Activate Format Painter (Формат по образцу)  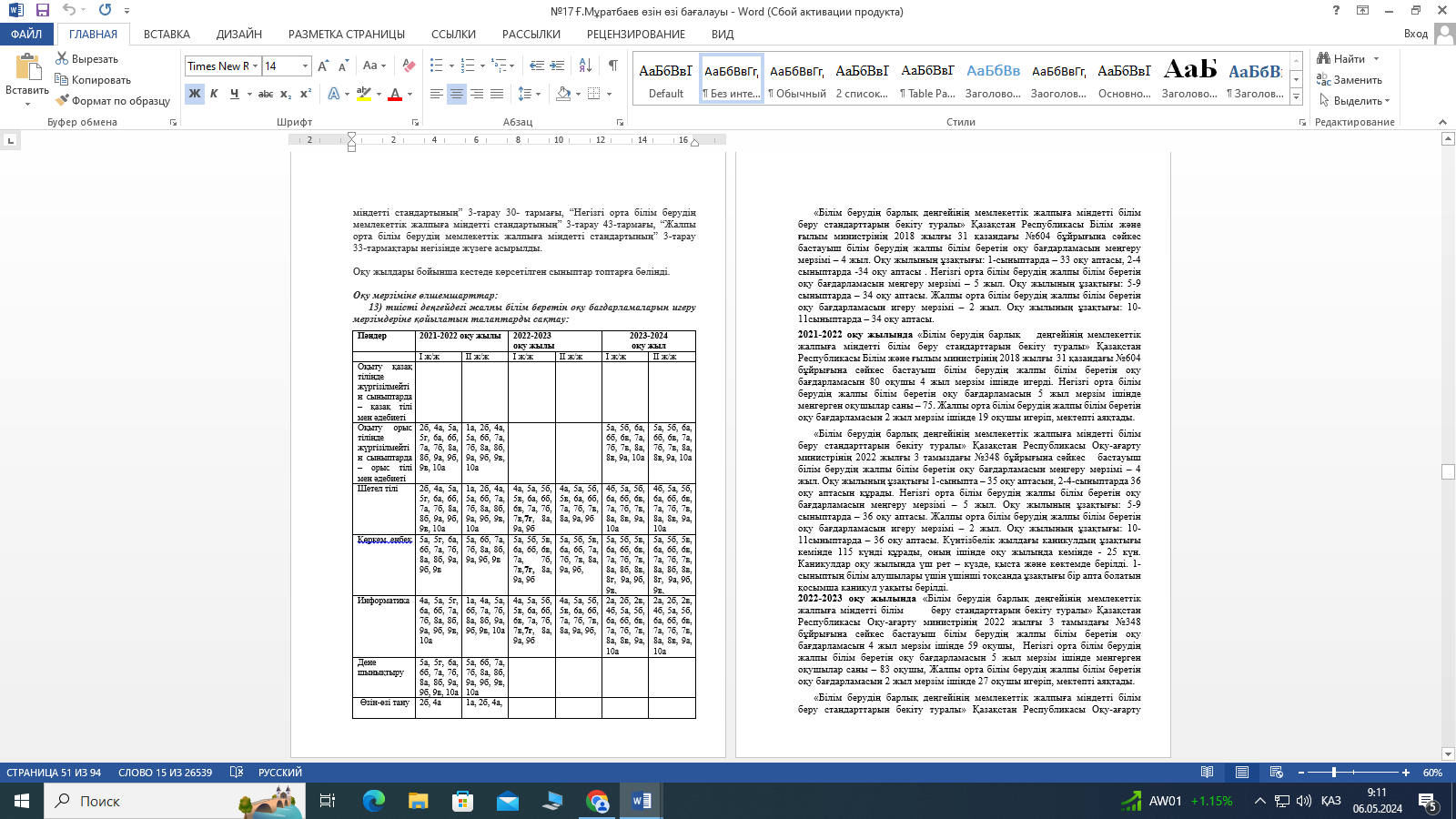(x=113, y=101)
